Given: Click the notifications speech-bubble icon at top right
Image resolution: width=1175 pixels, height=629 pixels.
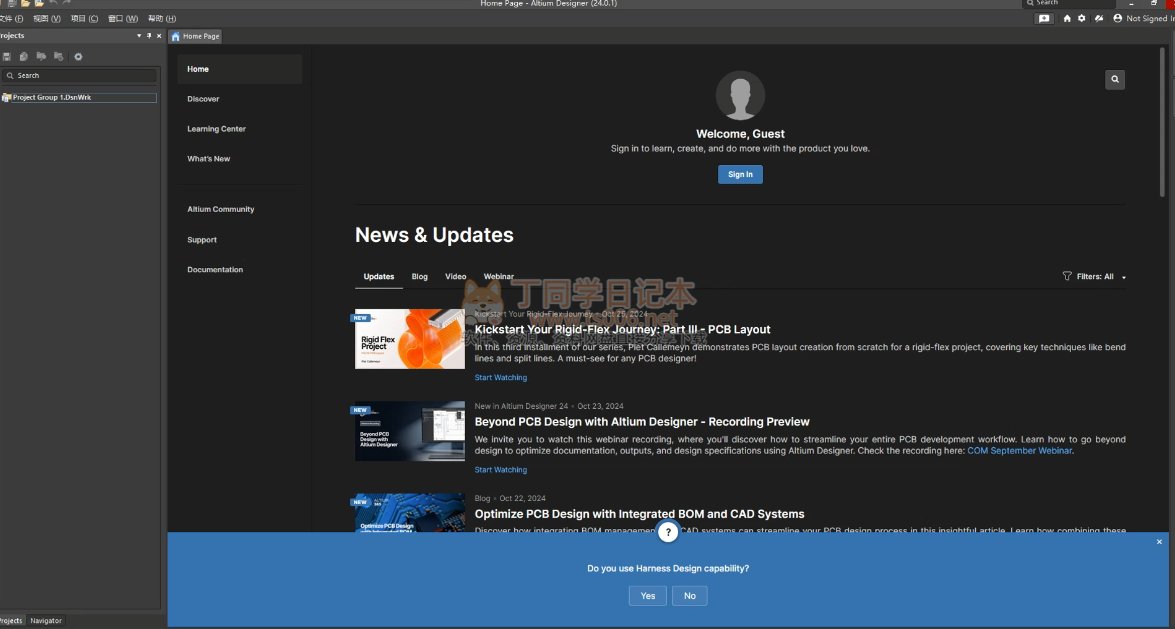Looking at the screenshot, I should (x=1044, y=19).
